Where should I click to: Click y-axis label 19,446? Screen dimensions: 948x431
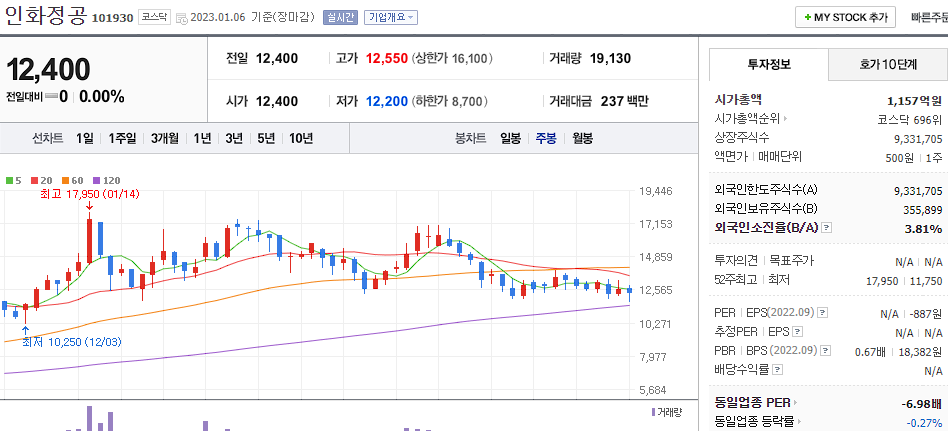[x=655, y=191]
